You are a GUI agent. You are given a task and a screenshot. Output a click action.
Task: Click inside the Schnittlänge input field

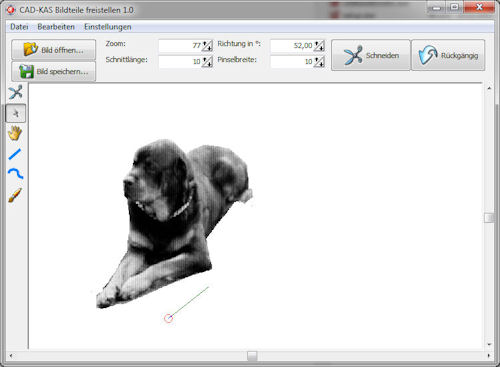click(x=180, y=62)
